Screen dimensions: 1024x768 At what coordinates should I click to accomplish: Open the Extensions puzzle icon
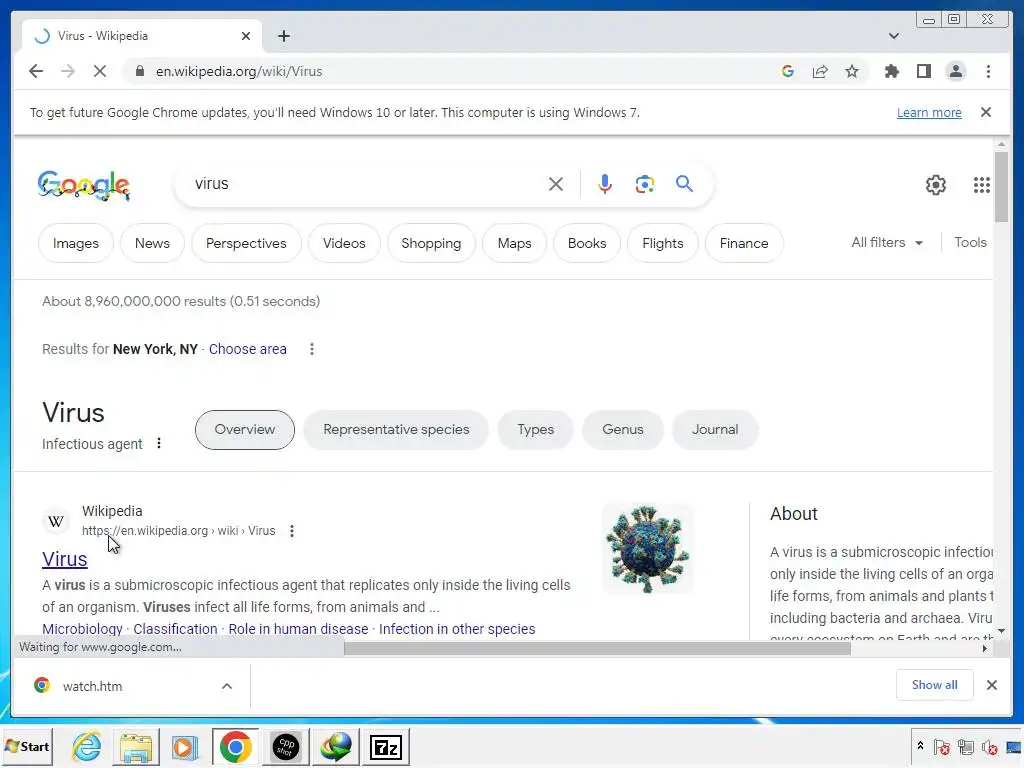(x=891, y=71)
